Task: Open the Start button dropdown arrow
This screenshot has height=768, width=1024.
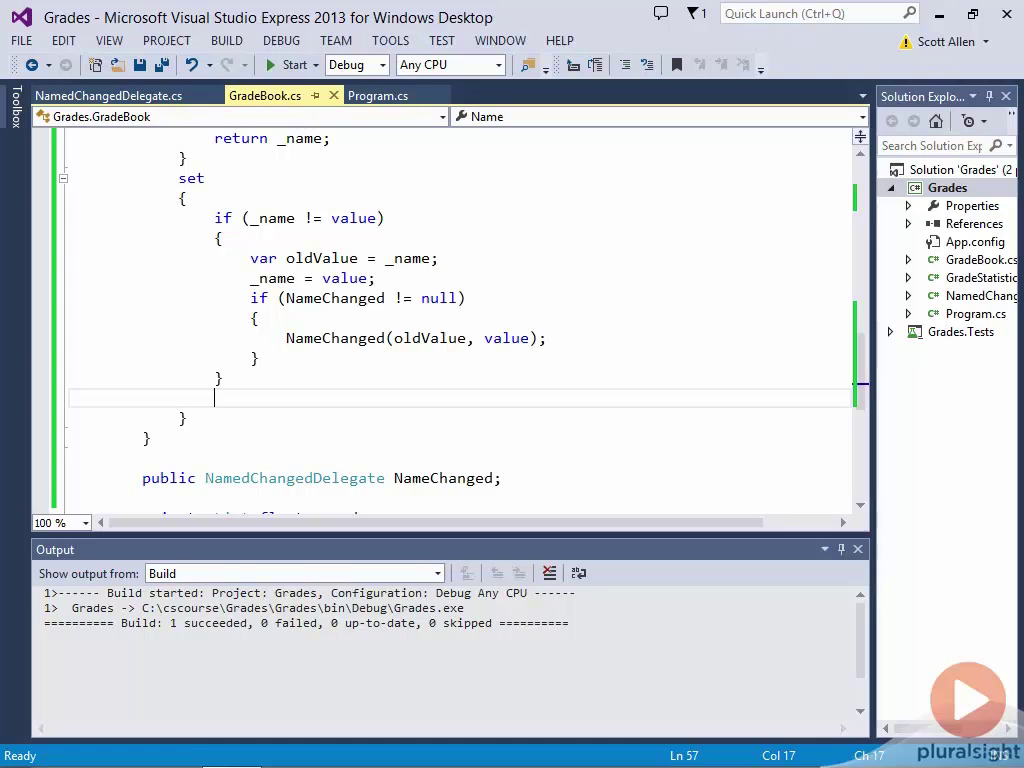Action: click(x=316, y=65)
